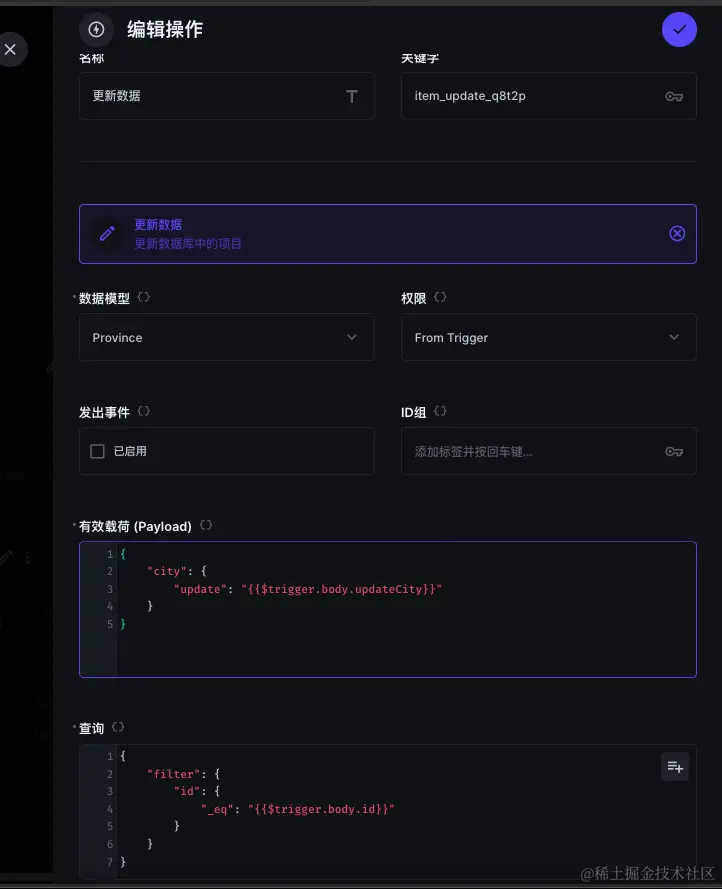This screenshot has width=722, height=889.
Task: Toggle raw value icon next to 发出事件
Action: [144, 411]
